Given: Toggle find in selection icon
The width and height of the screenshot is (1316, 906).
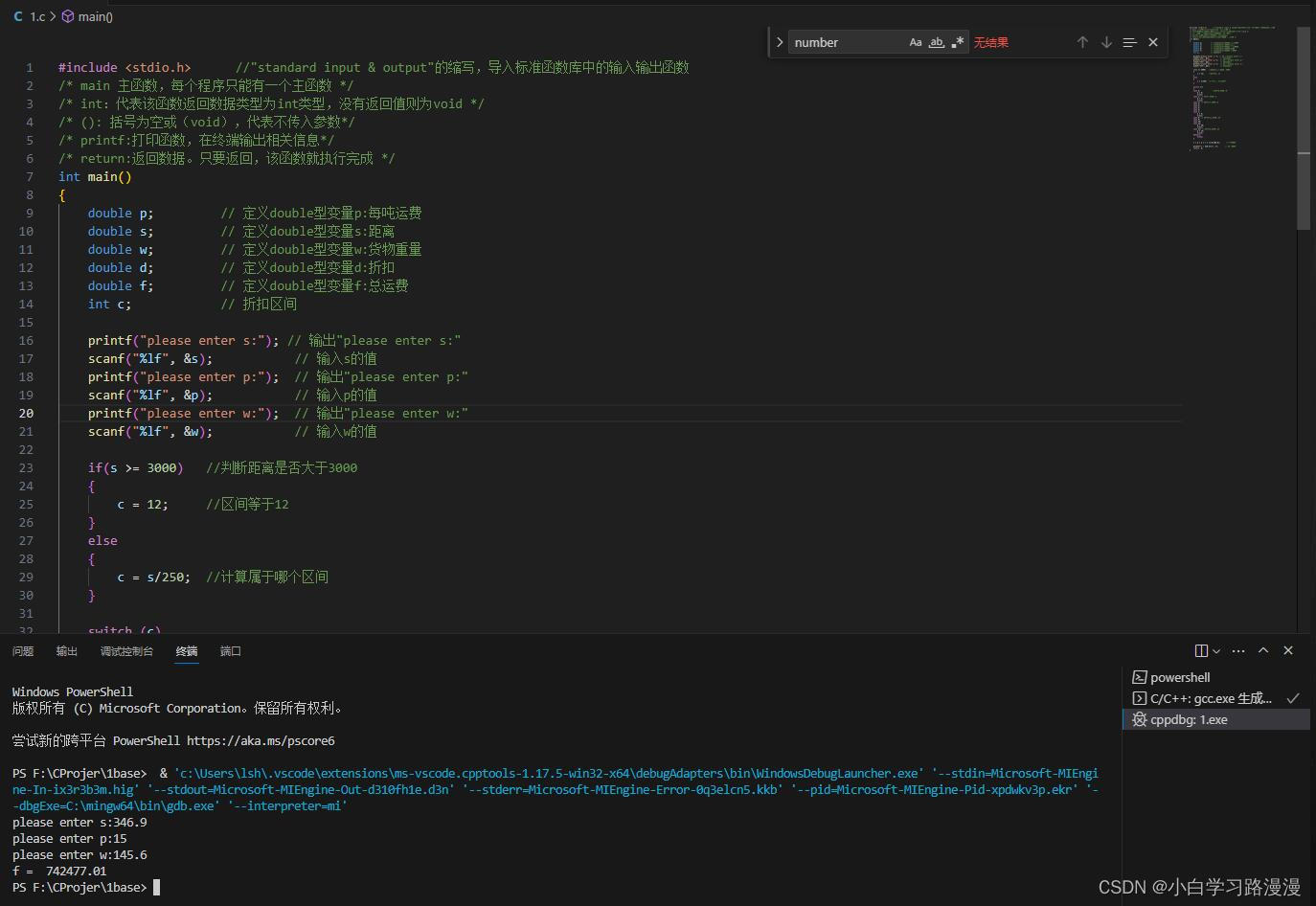Looking at the screenshot, I should pos(1129,42).
